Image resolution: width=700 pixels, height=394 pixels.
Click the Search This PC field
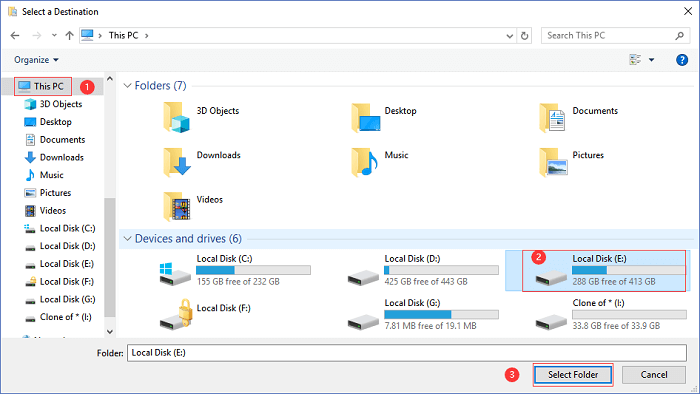(615, 36)
